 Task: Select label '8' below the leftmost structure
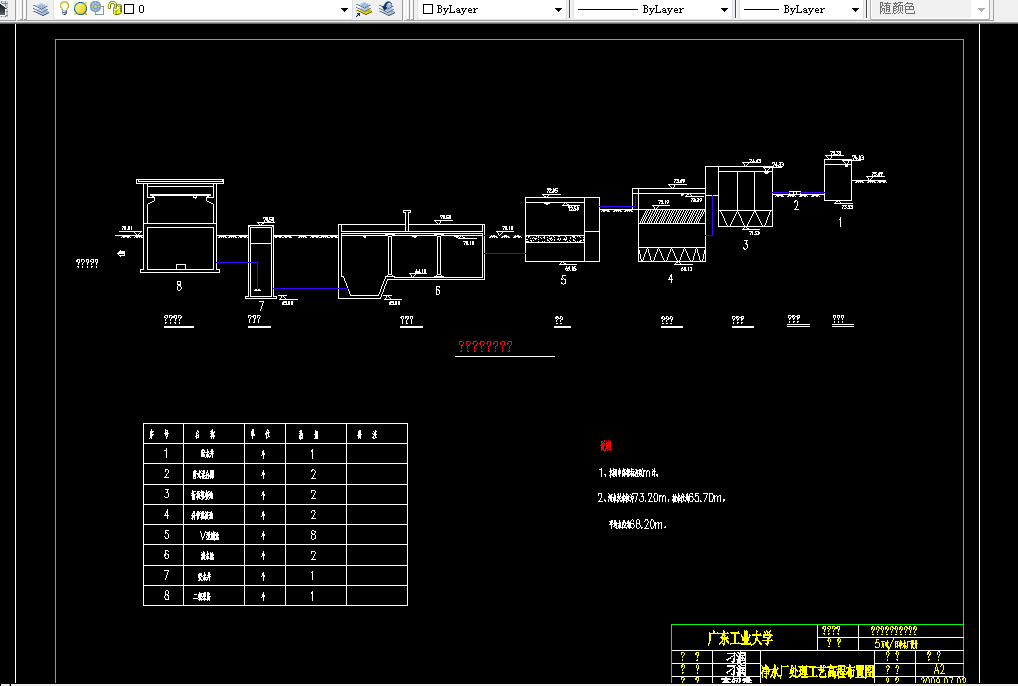click(179, 286)
